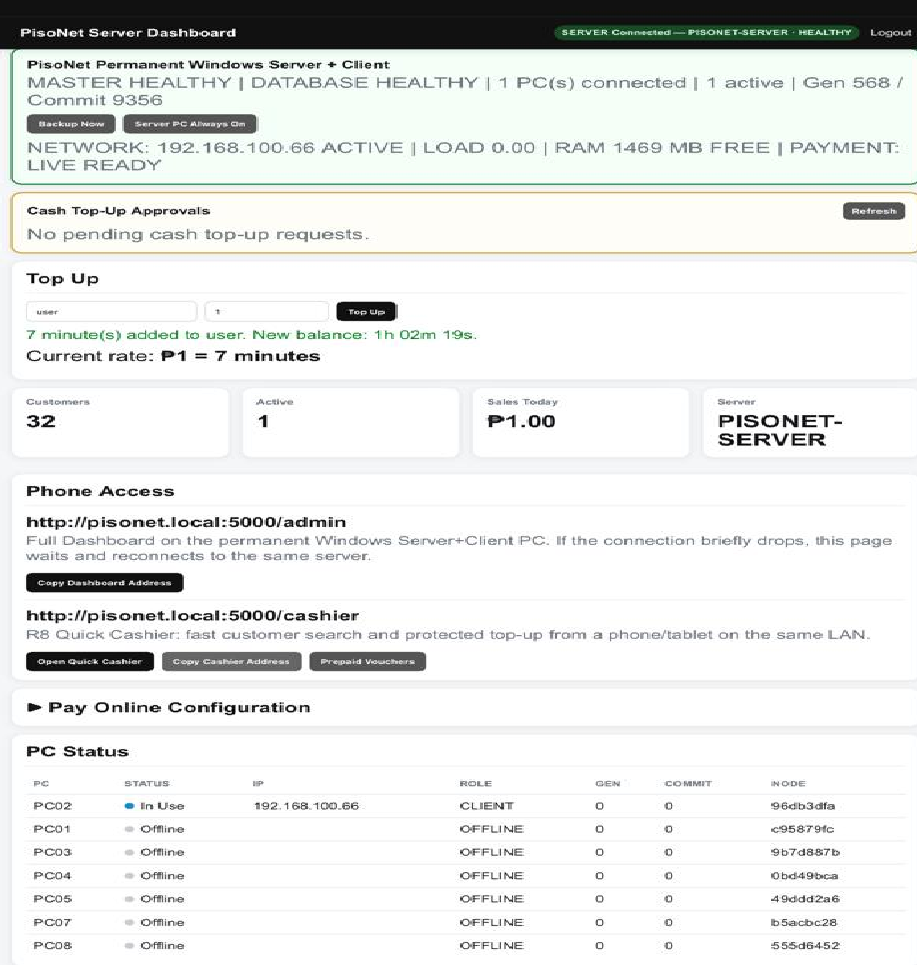This screenshot has width=917, height=965.
Task: Focus the top-up amount field
Action: pos(266,311)
